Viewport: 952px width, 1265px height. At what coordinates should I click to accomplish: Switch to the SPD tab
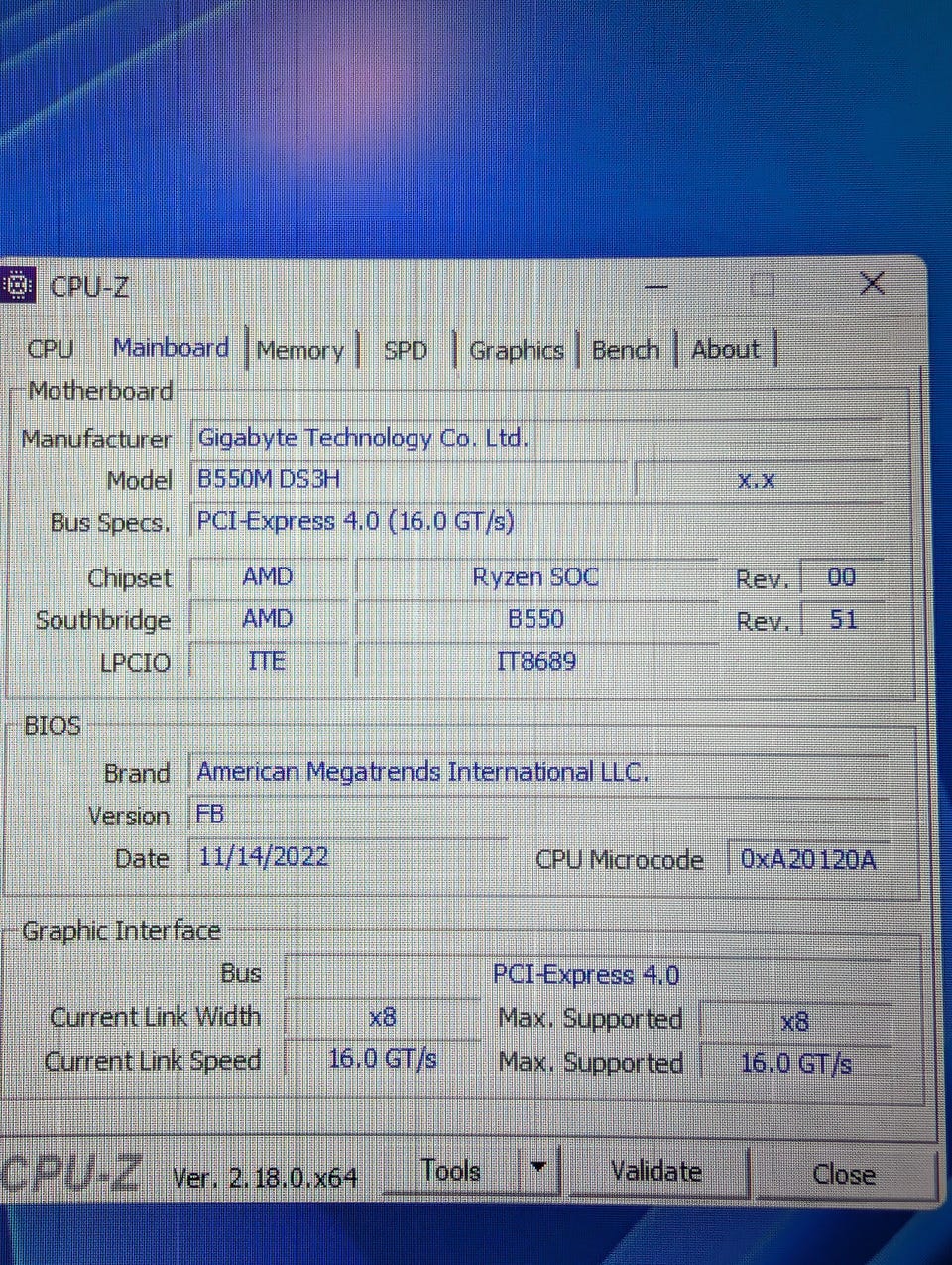[405, 350]
